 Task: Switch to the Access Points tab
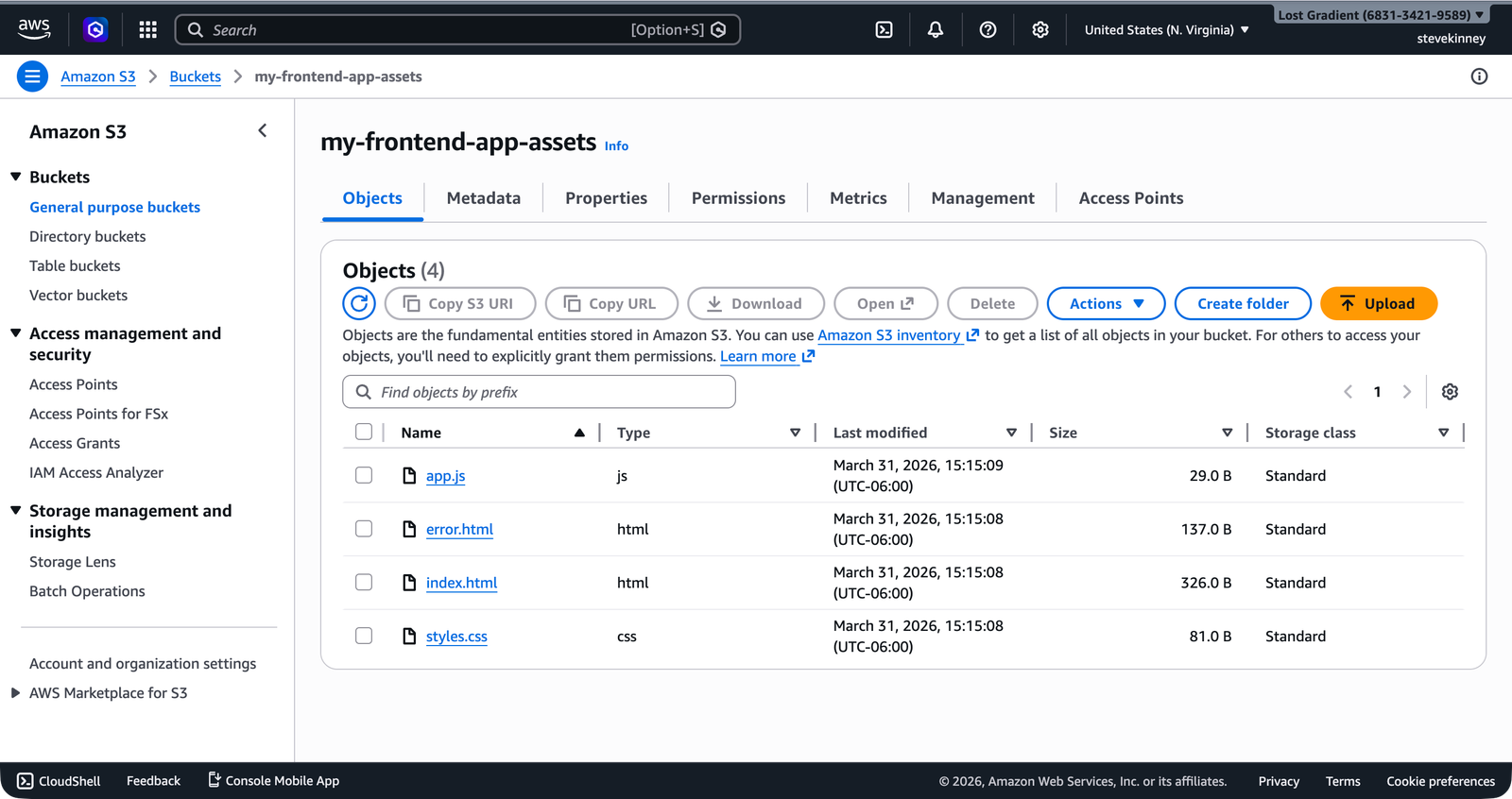1131,198
